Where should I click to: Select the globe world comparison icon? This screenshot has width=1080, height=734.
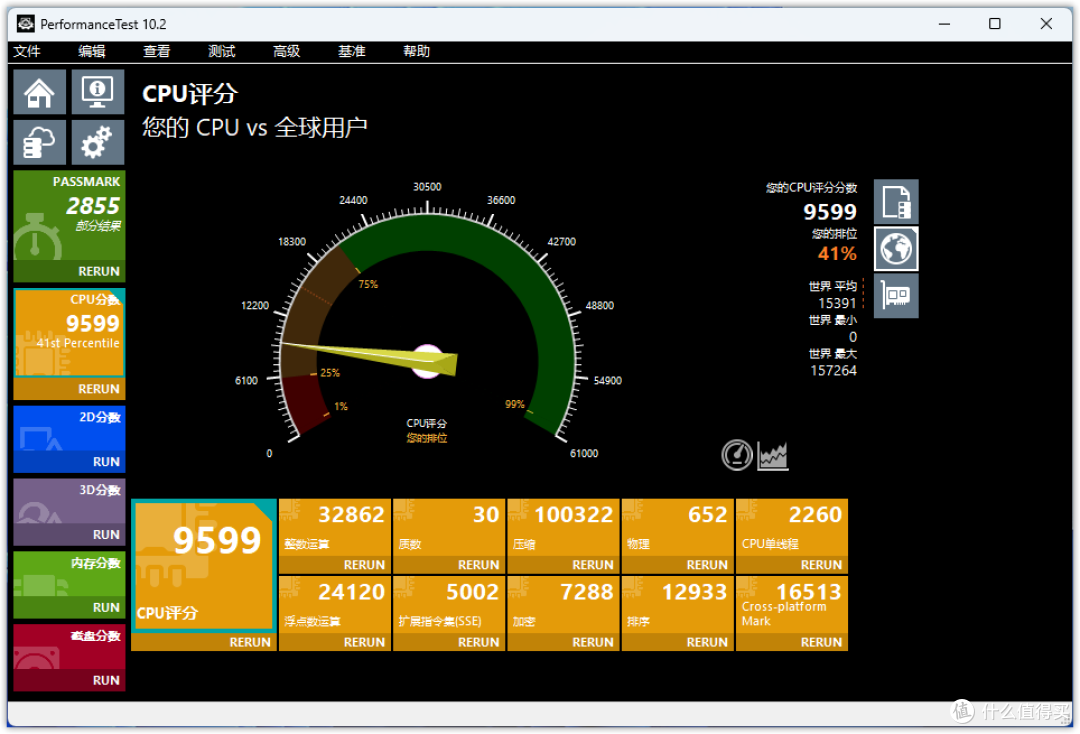click(896, 249)
